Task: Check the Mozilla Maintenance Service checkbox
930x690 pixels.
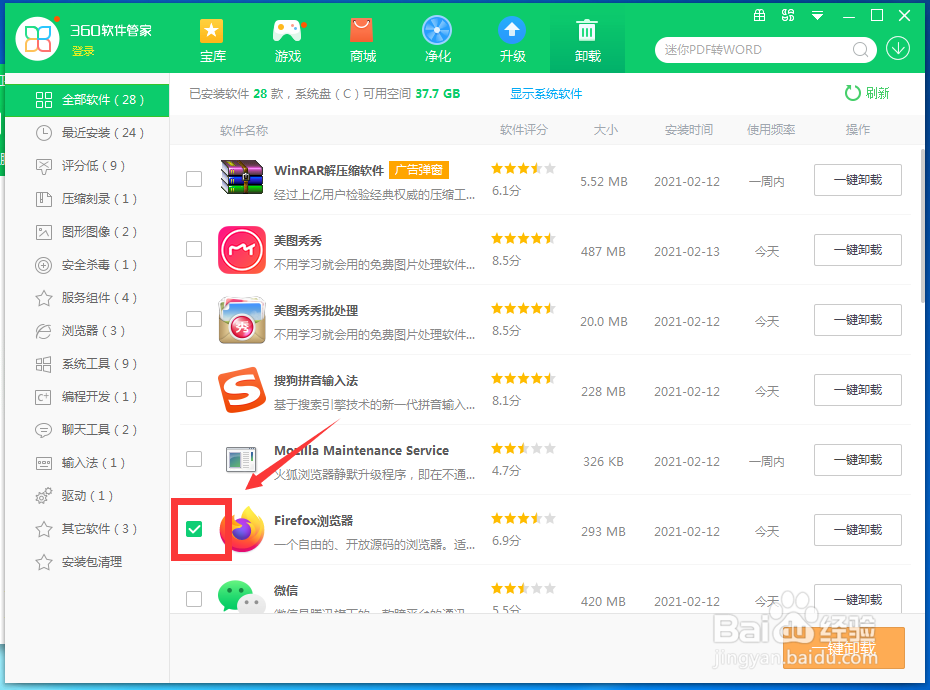Action: coord(194,459)
